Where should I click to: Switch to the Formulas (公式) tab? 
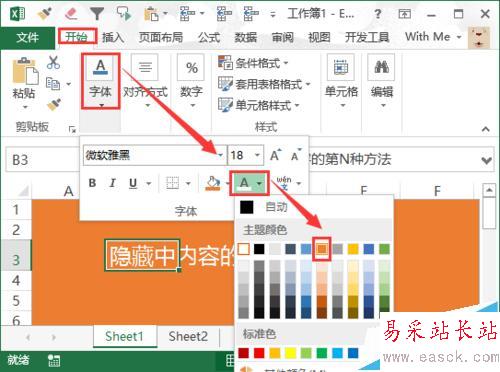[x=209, y=37]
